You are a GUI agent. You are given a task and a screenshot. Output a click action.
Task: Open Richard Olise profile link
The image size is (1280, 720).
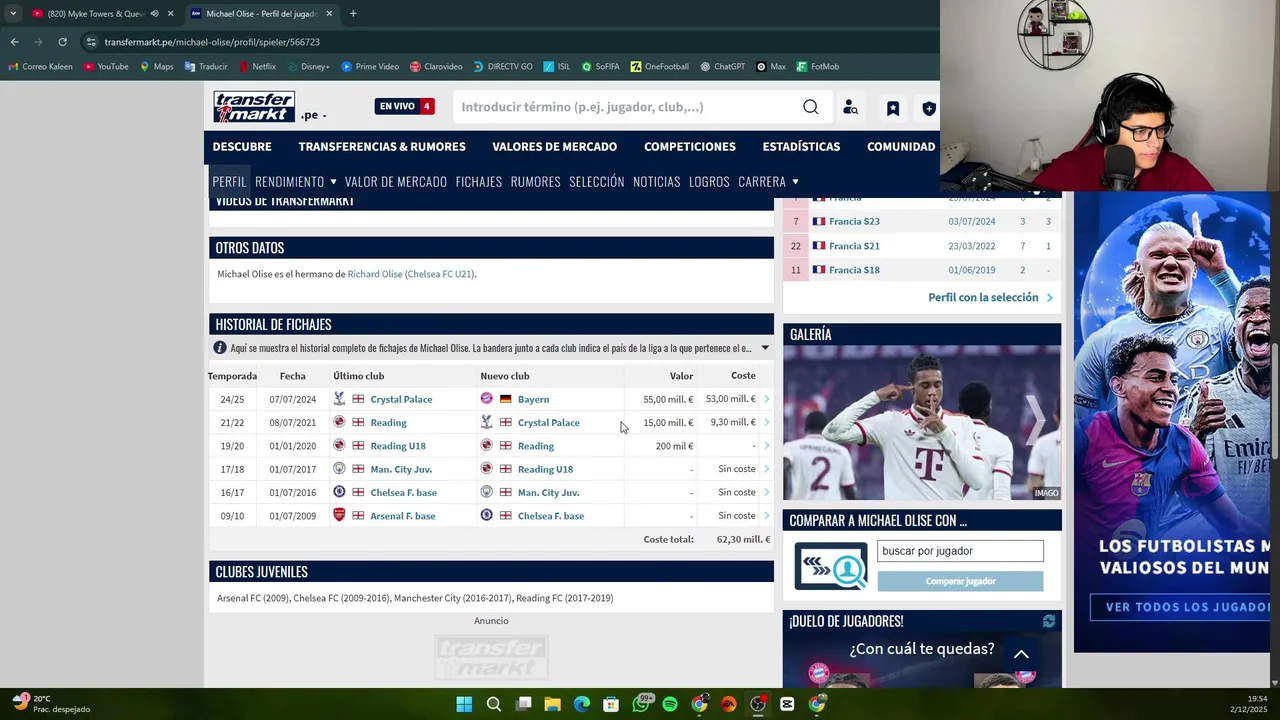click(374, 274)
